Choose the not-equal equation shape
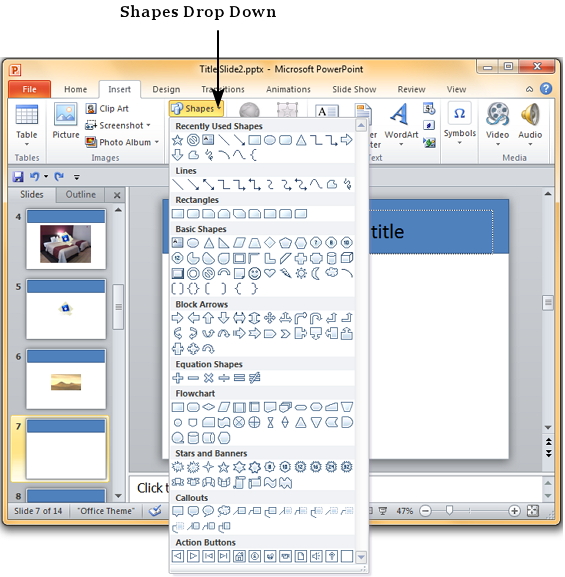565x577 pixels. (x=254, y=378)
